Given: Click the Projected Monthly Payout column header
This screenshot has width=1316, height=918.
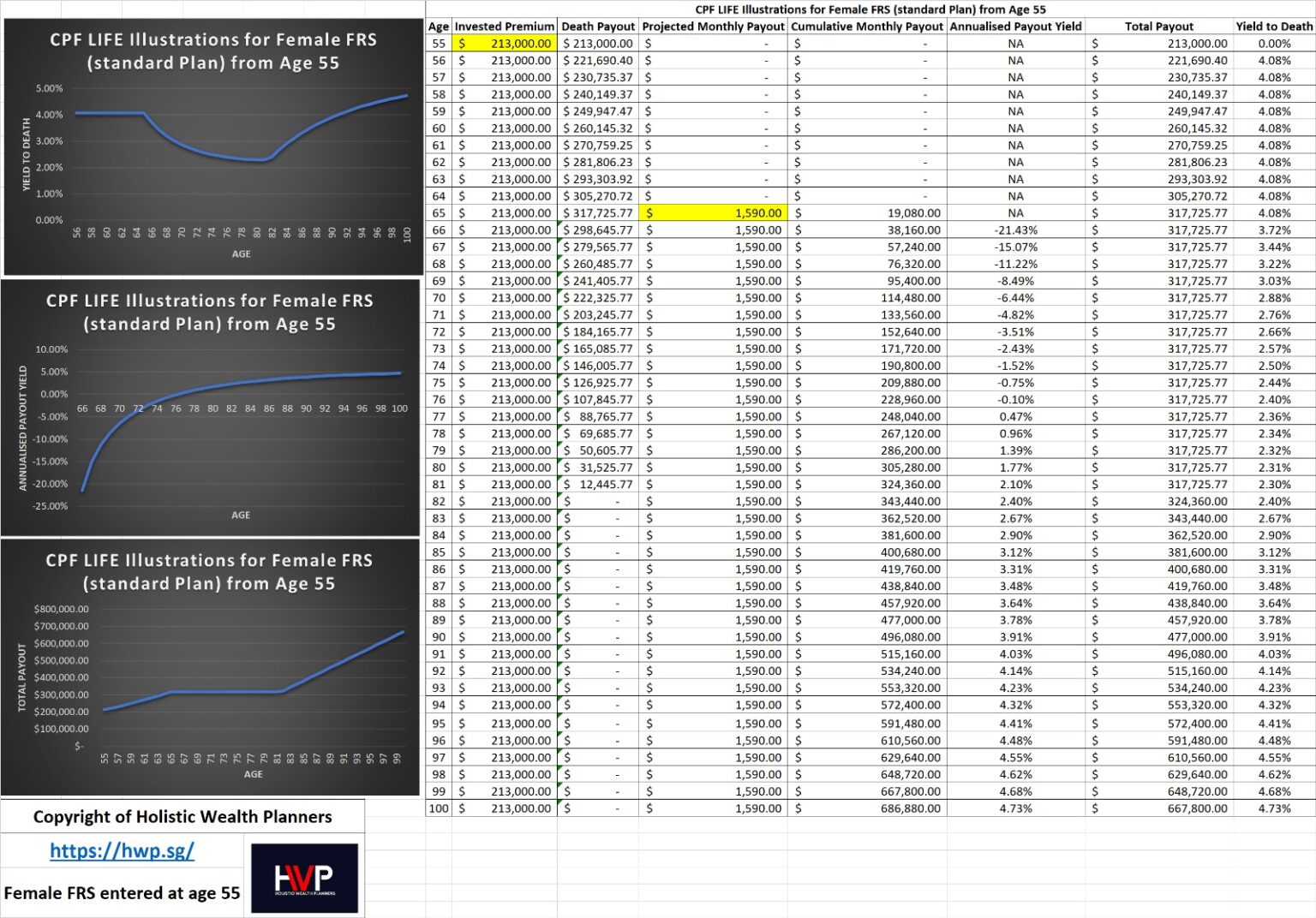Looking at the screenshot, I should click(715, 26).
